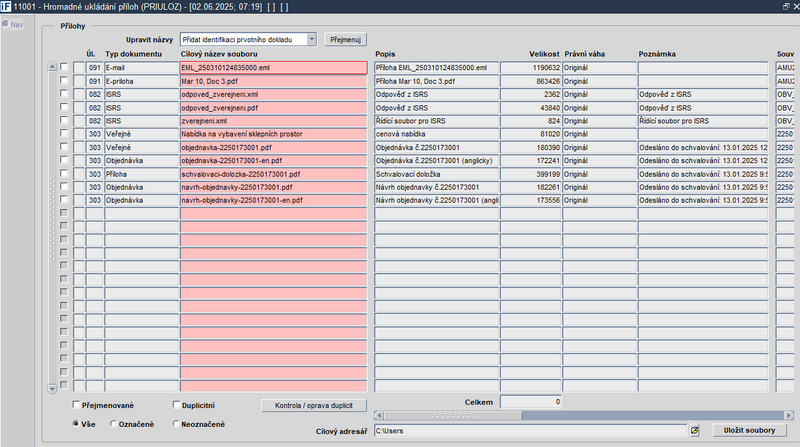Click size value 43840

(531, 108)
